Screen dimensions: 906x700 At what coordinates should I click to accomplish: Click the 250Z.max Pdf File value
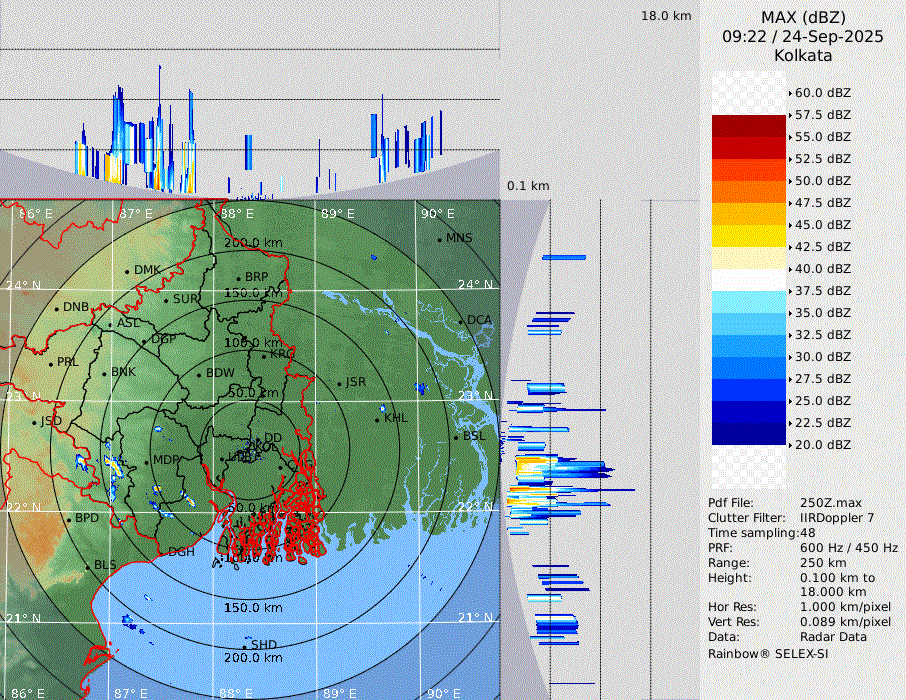(x=829, y=503)
